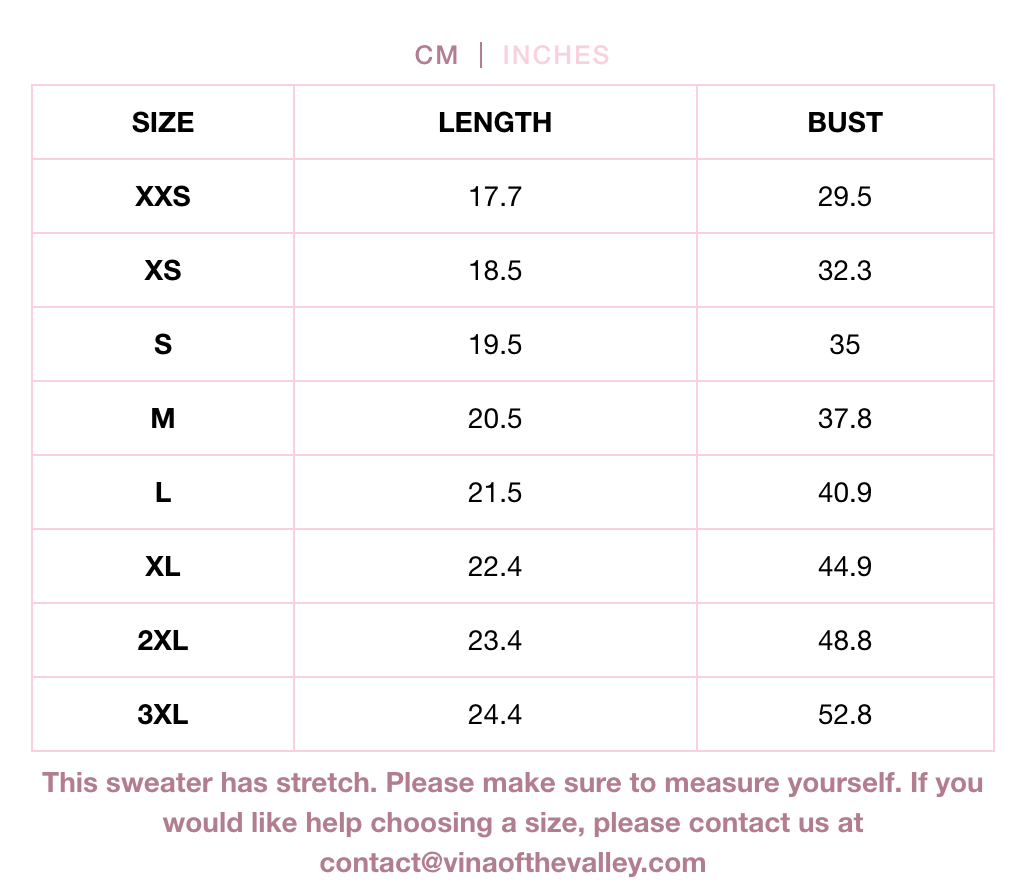Open the contact@vinaofthevalley.com email link
This screenshot has height=890, width=1028.
513,862
